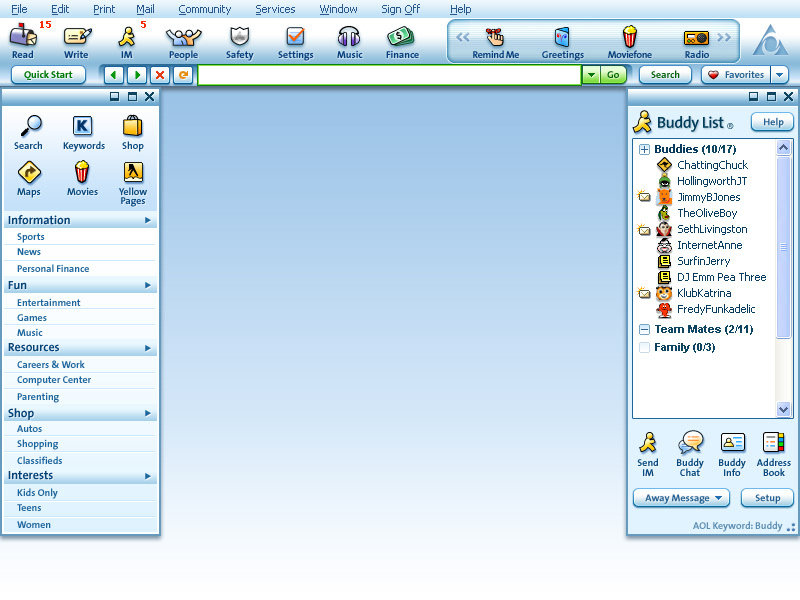Open the Mail menu
The image size is (800, 600).
tap(145, 9)
